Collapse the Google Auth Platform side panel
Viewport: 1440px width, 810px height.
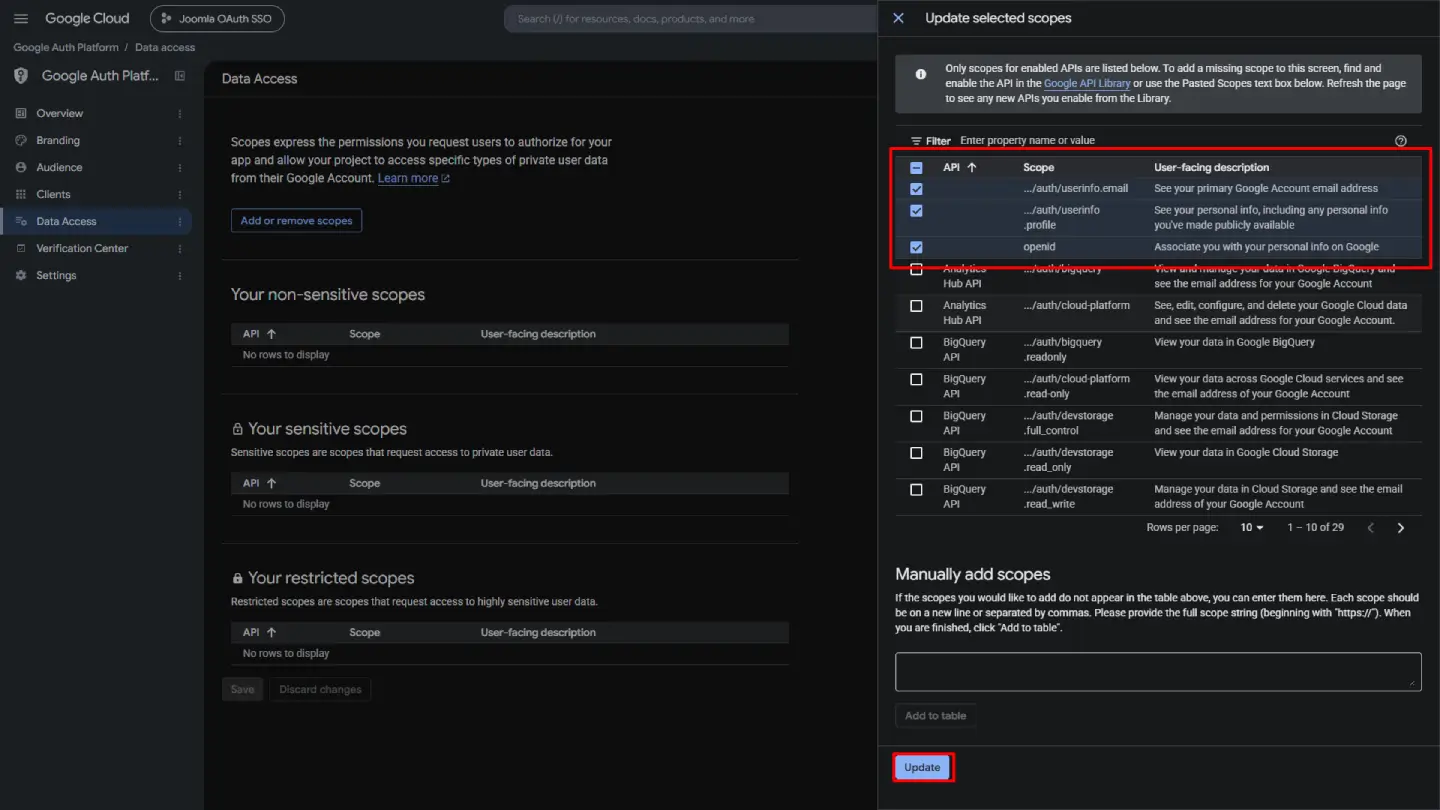point(180,76)
